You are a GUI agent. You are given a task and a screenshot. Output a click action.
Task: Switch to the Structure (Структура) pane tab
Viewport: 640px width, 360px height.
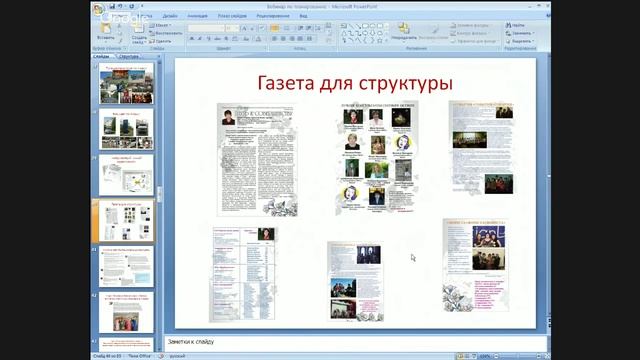[x=129, y=56]
